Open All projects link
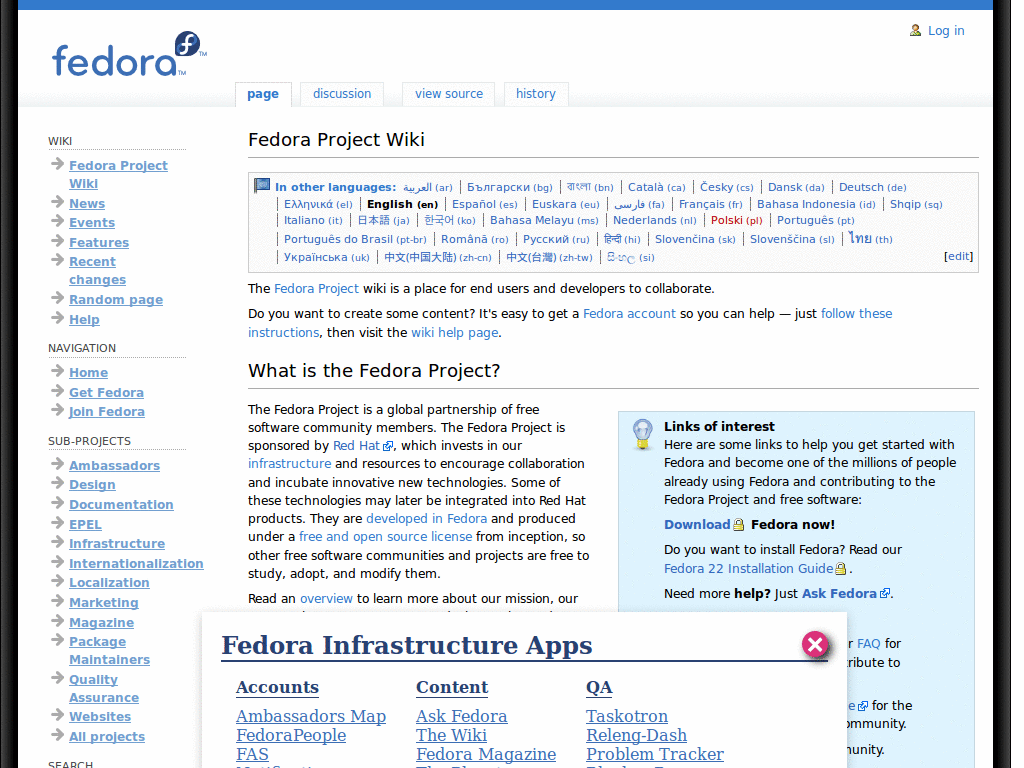 pos(107,737)
